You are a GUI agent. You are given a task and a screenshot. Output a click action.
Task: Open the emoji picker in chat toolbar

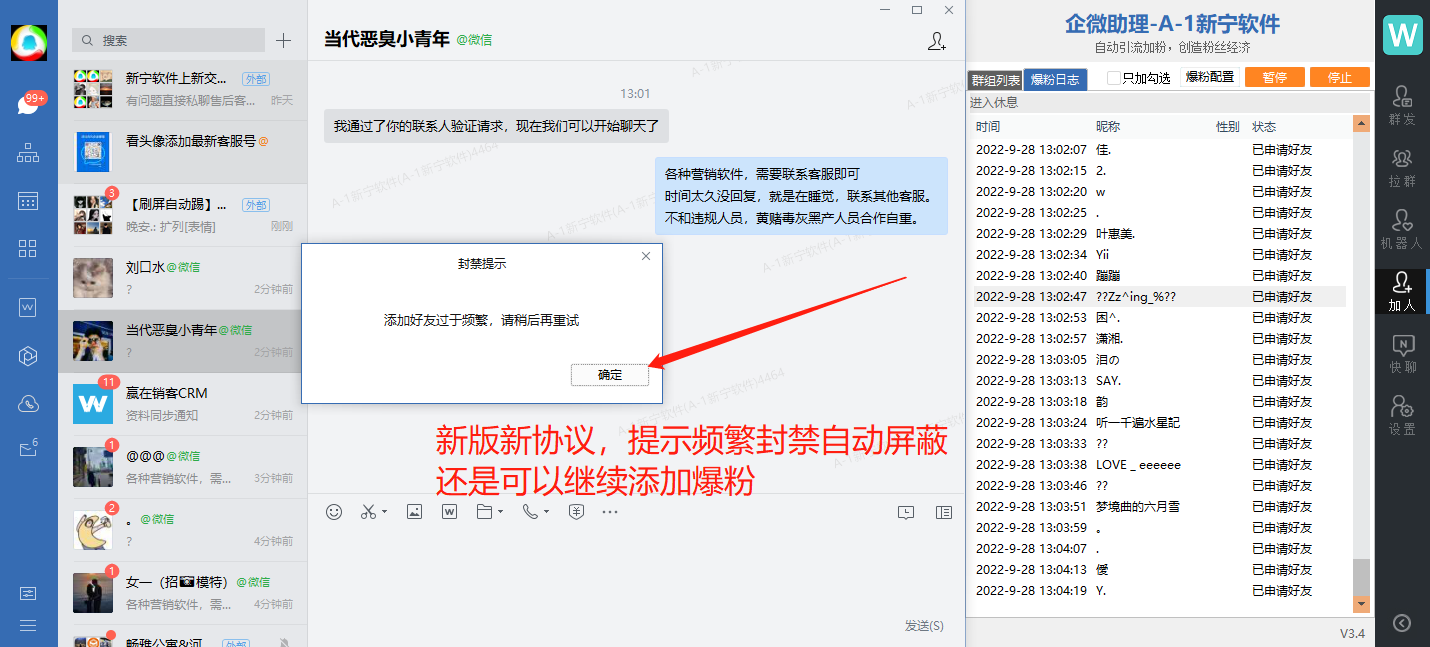click(334, 511)
